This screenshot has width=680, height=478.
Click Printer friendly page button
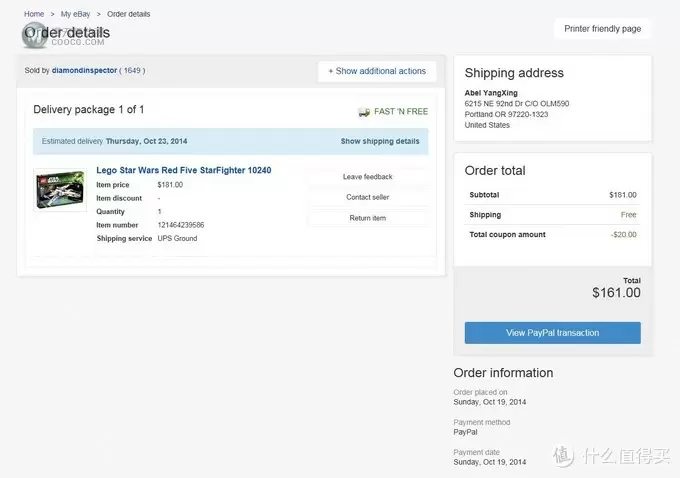point(602,29)
